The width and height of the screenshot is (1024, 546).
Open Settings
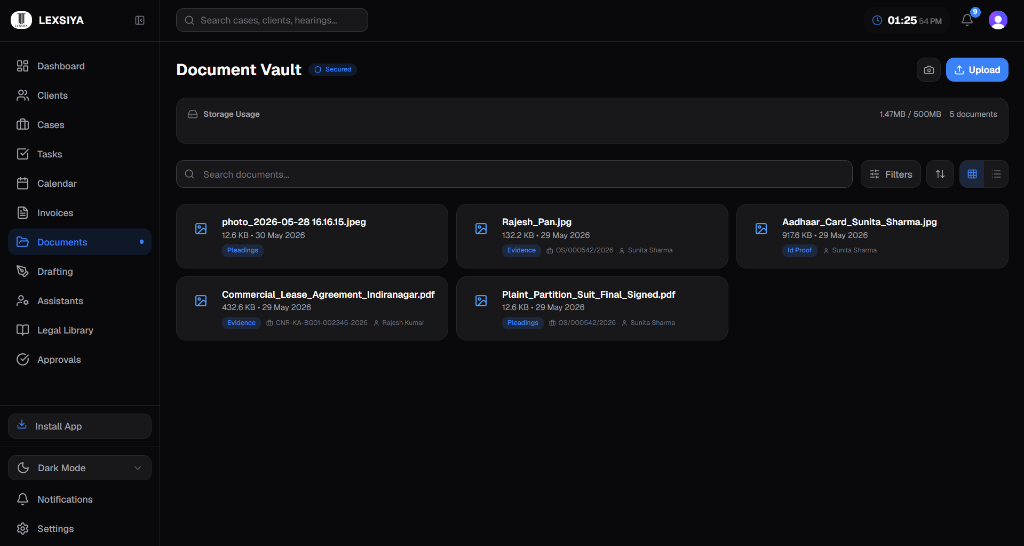80,529
